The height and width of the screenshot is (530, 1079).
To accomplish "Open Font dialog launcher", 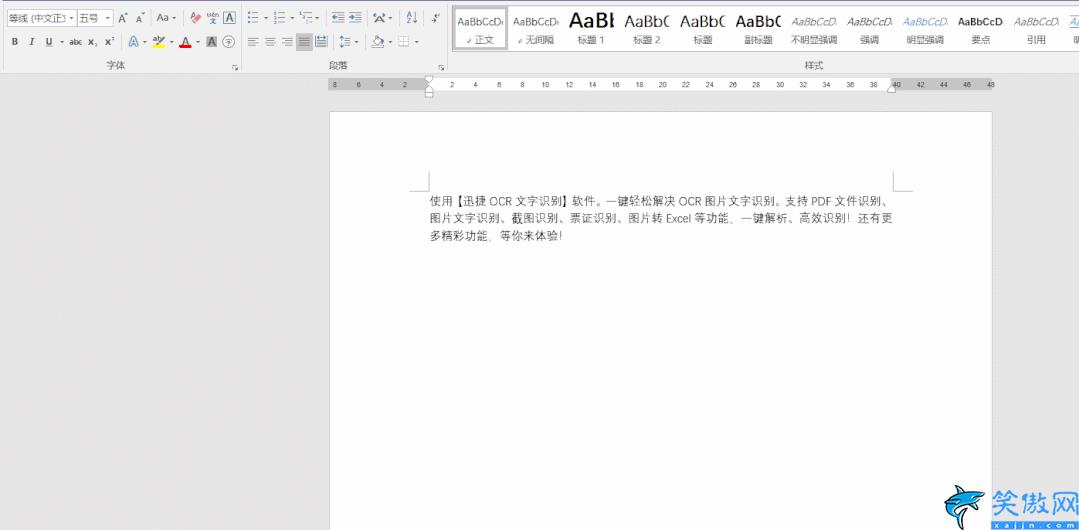I will tap(235, 67).
